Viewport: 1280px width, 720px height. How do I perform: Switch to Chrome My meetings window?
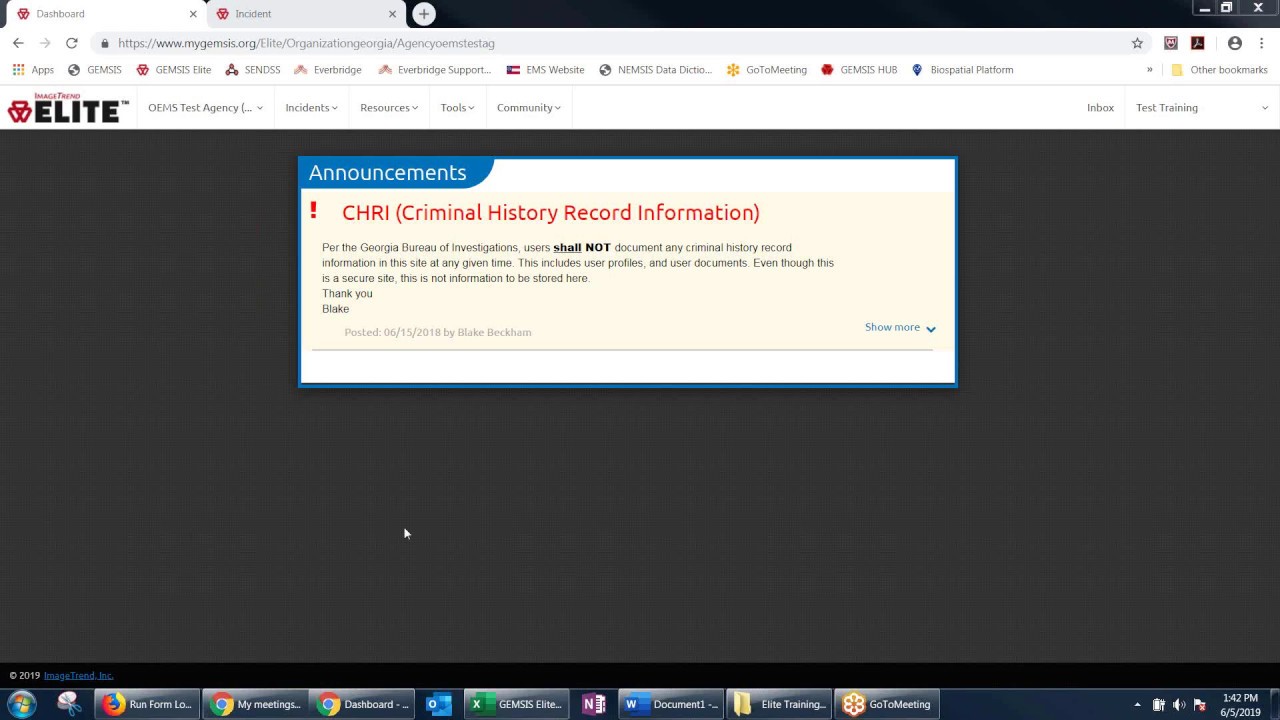[255, 704]
